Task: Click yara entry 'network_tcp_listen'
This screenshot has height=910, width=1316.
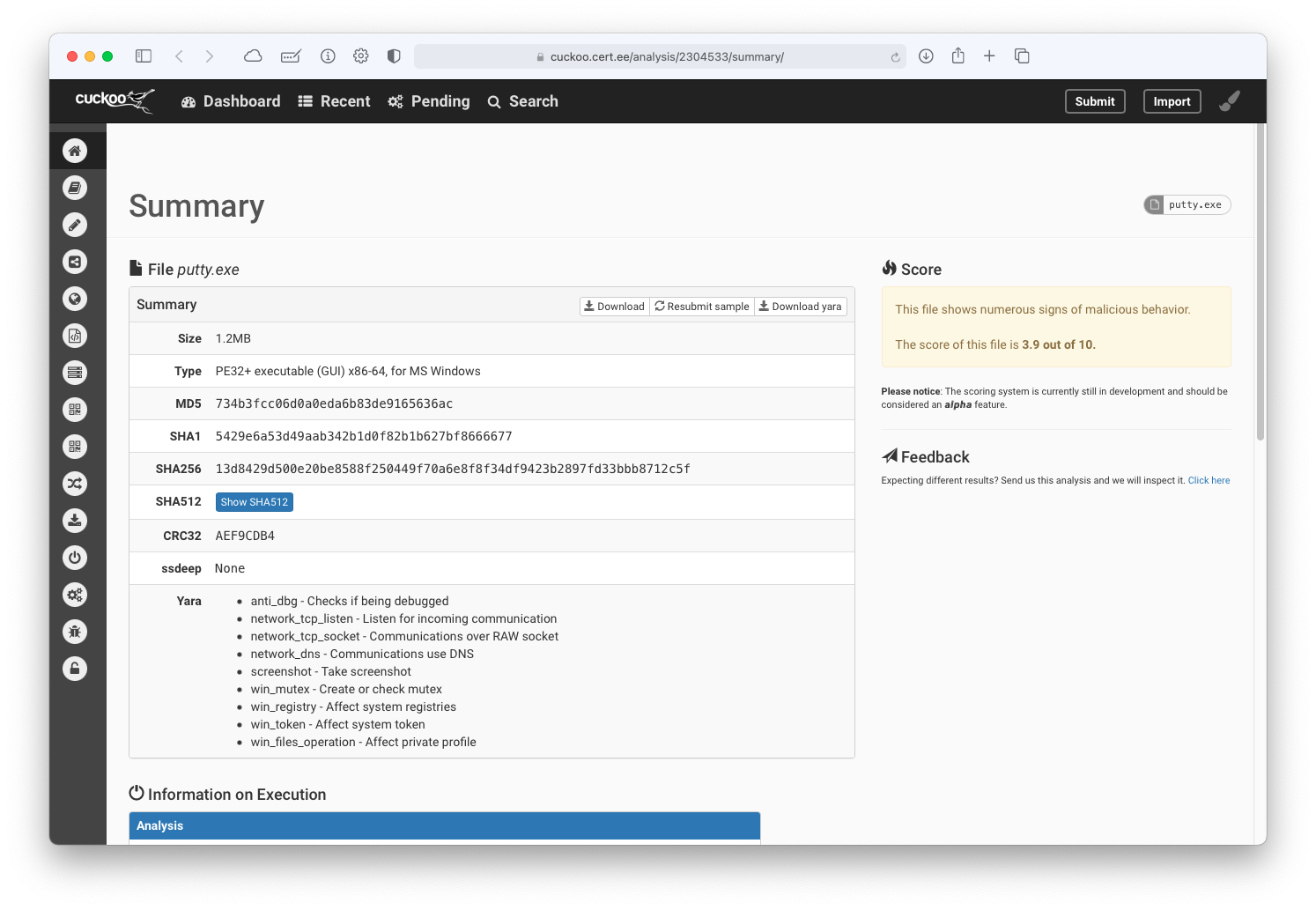Action: (x=301, y=618)
